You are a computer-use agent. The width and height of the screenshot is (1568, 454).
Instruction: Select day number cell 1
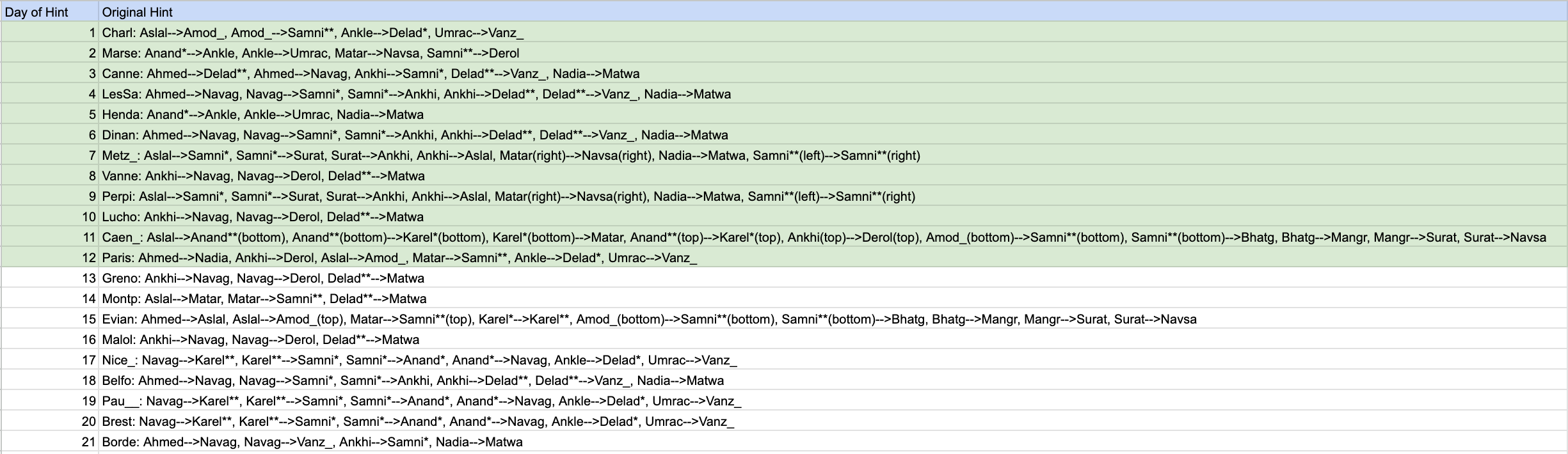(x=50, y=32)
